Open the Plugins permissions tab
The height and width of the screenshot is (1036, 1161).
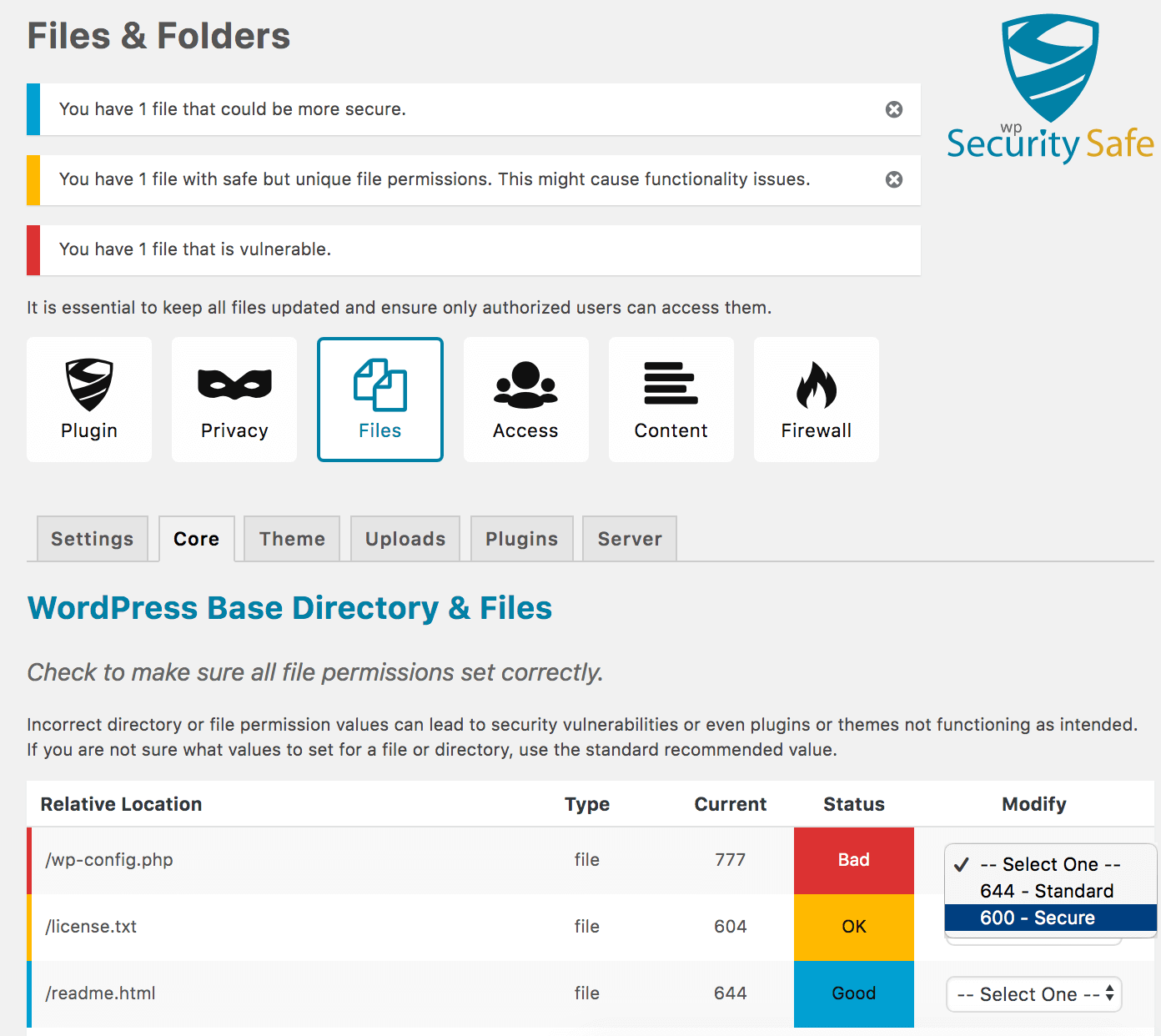[x=521, y=538]
